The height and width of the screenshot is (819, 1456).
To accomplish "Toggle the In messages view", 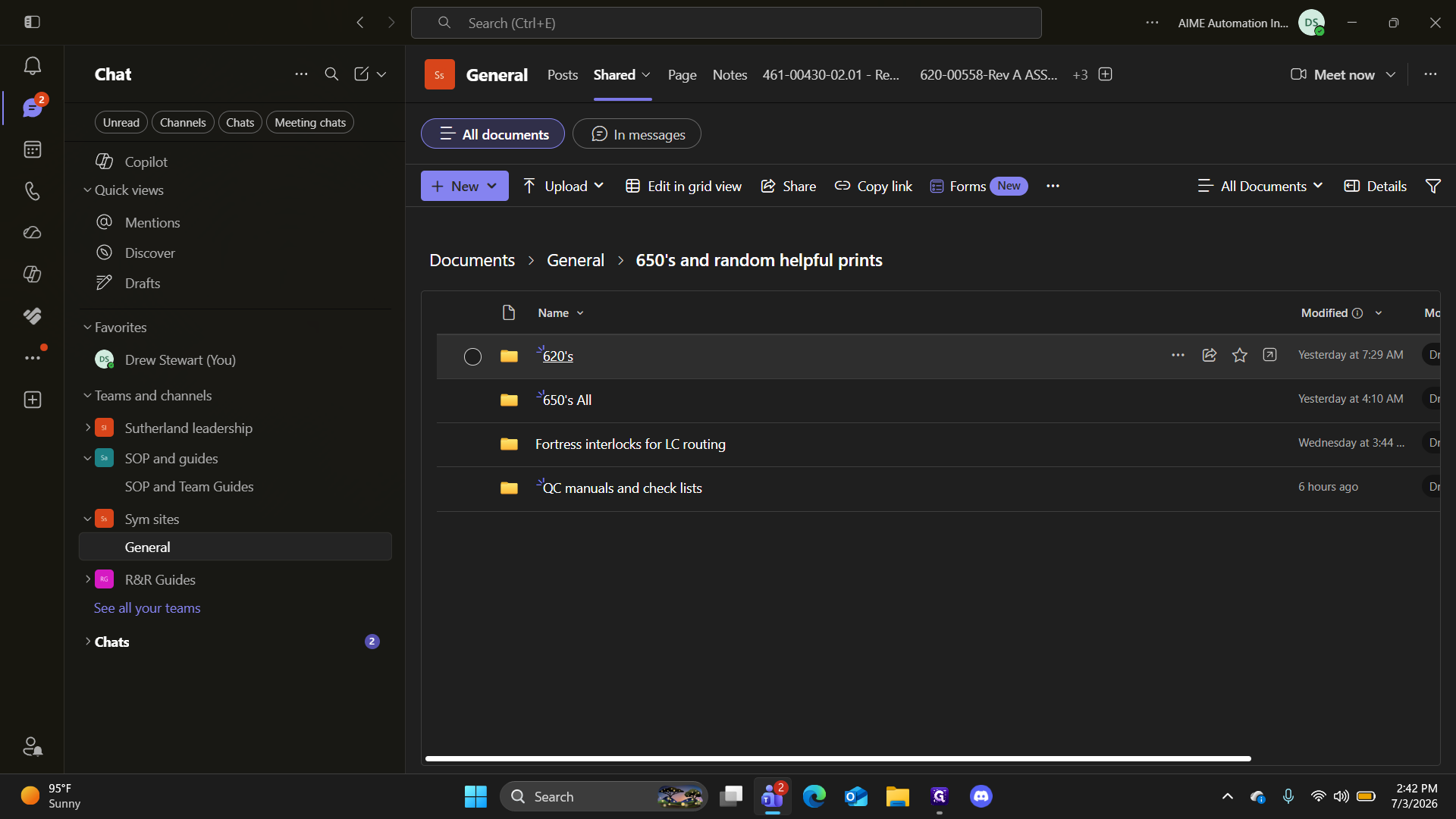I will coord(637,134).
